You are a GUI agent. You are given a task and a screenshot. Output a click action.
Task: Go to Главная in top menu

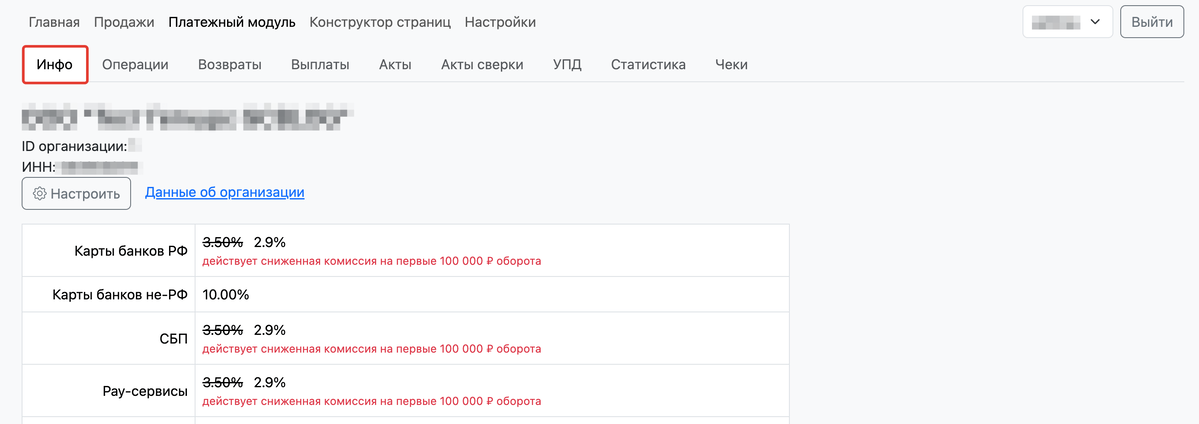(54, 22)
